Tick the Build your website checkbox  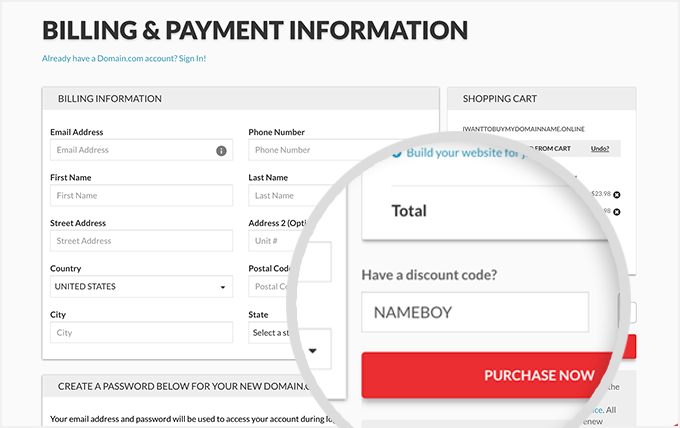point(396,153)
